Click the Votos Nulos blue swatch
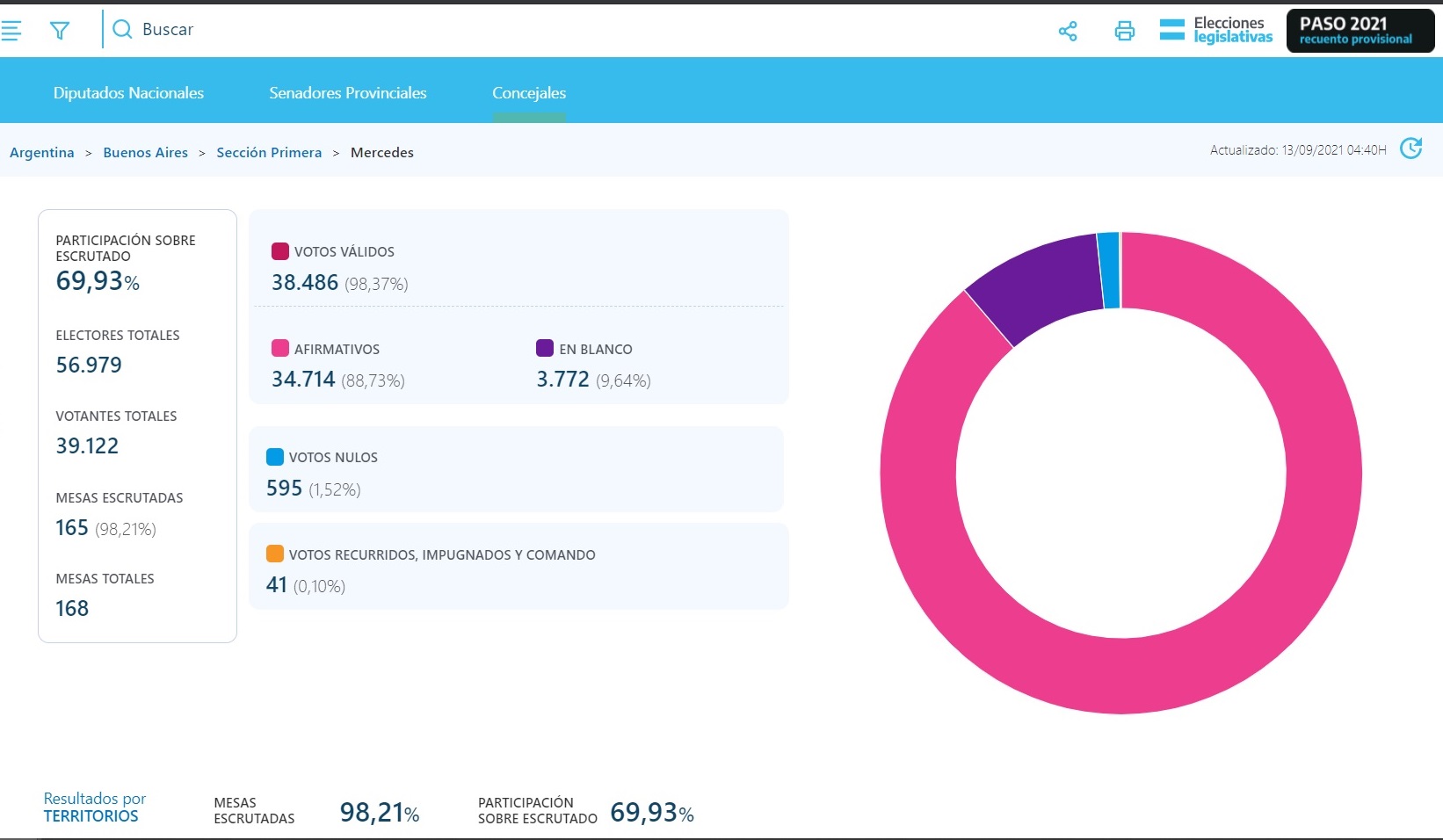The image size is (1443, 840). click(275, 457)
